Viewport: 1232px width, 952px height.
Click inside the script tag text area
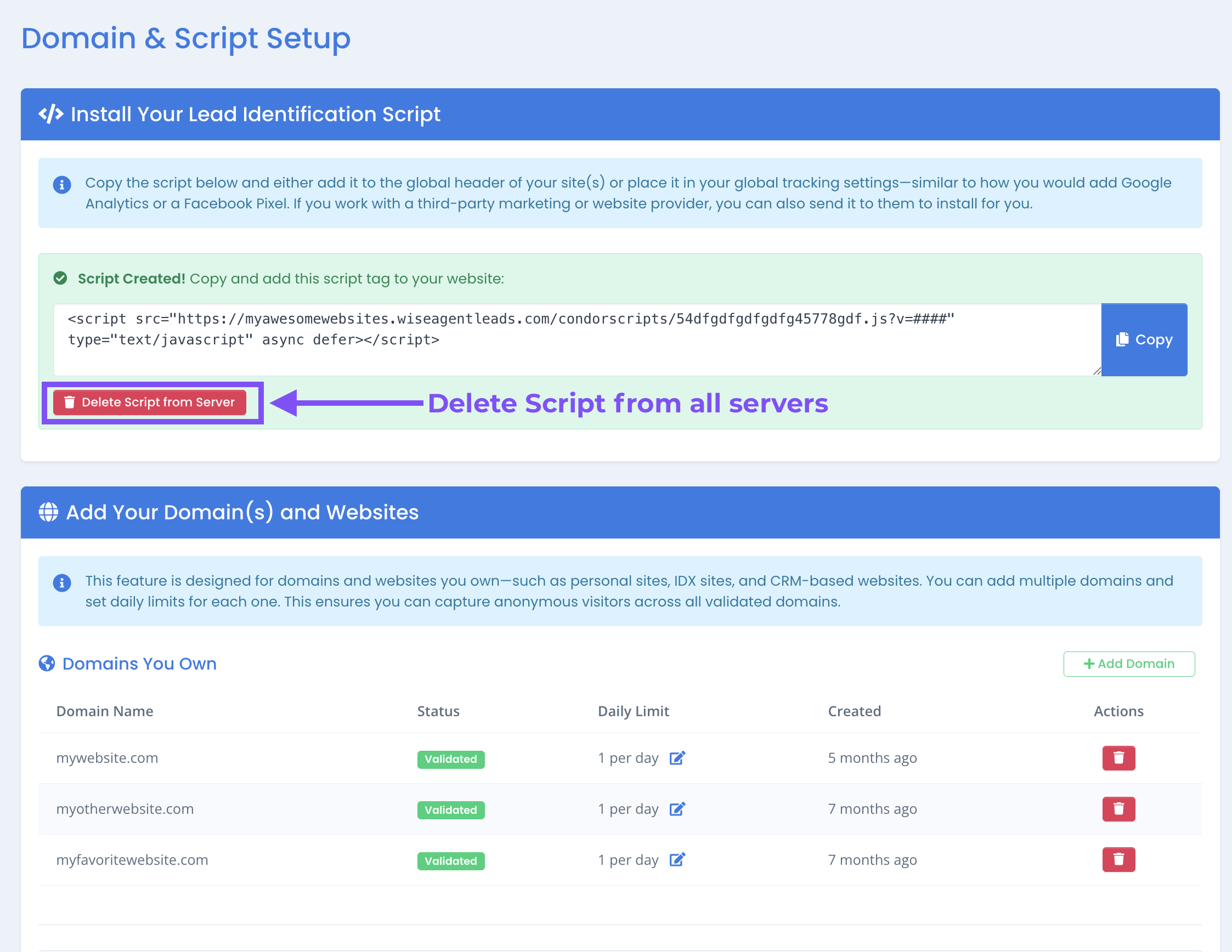[577, 339]
